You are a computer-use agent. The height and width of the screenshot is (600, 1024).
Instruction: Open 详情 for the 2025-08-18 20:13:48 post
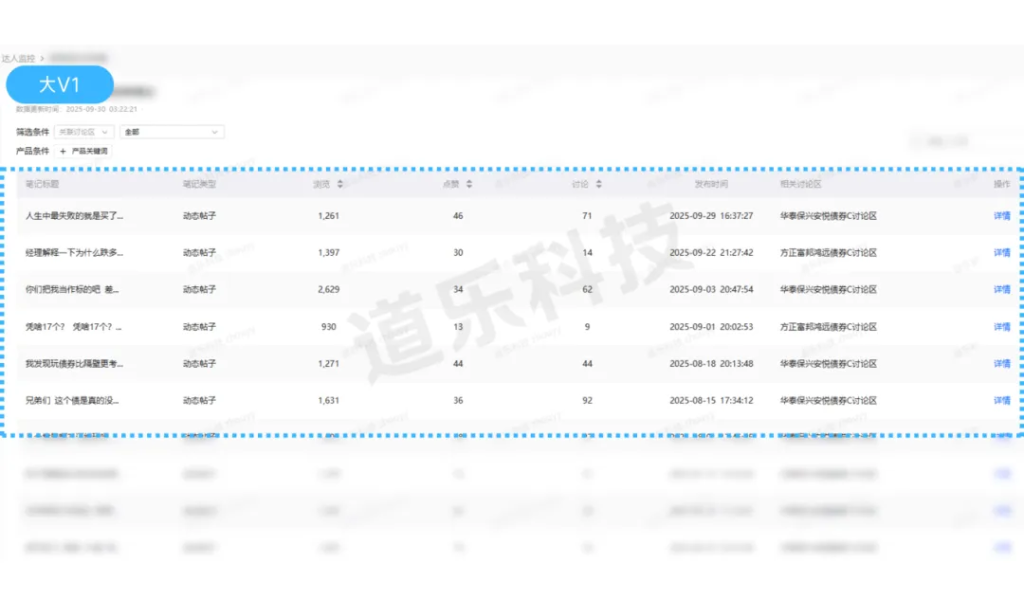[x=1001, y=363]
